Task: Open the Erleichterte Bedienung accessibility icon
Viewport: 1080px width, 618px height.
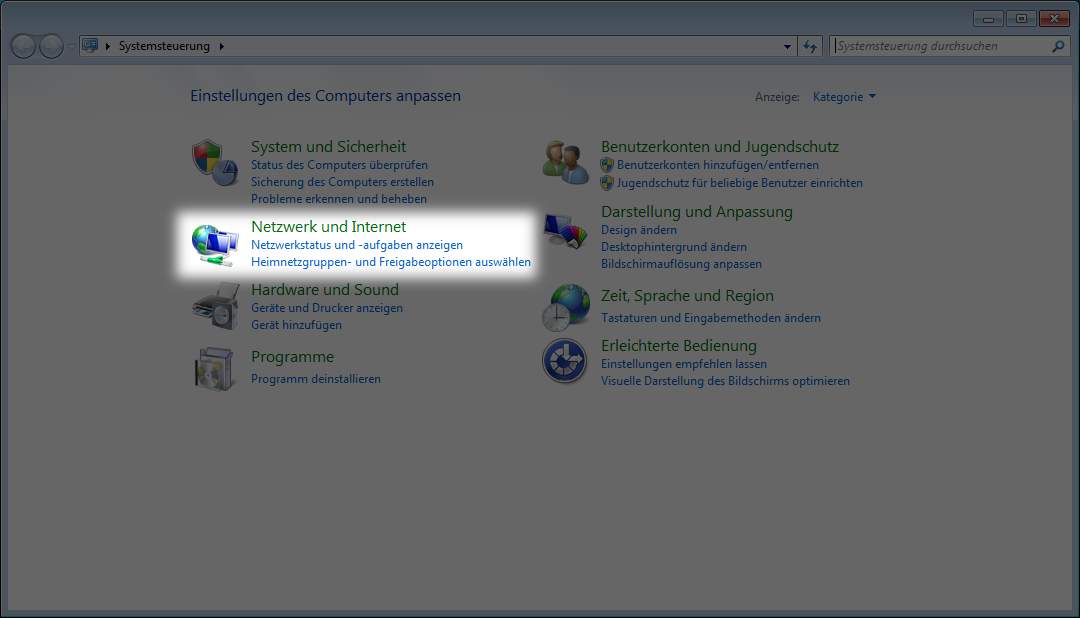Action: coord(564,361)
